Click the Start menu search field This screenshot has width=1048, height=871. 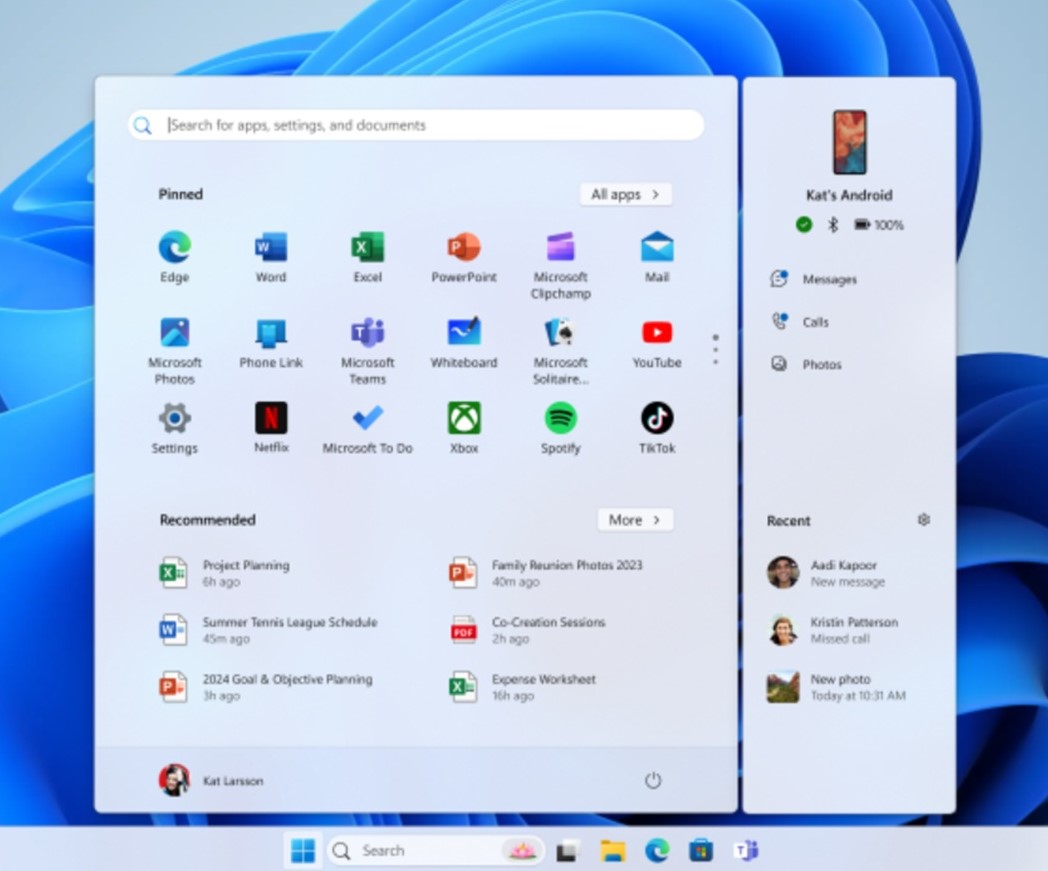(x=416, y=125)
